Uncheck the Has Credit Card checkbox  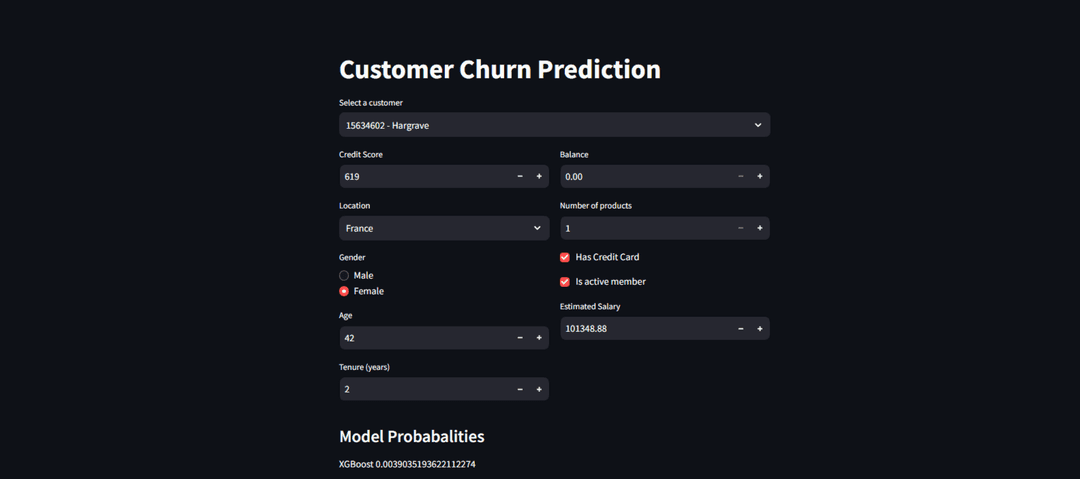pos(565,257)
